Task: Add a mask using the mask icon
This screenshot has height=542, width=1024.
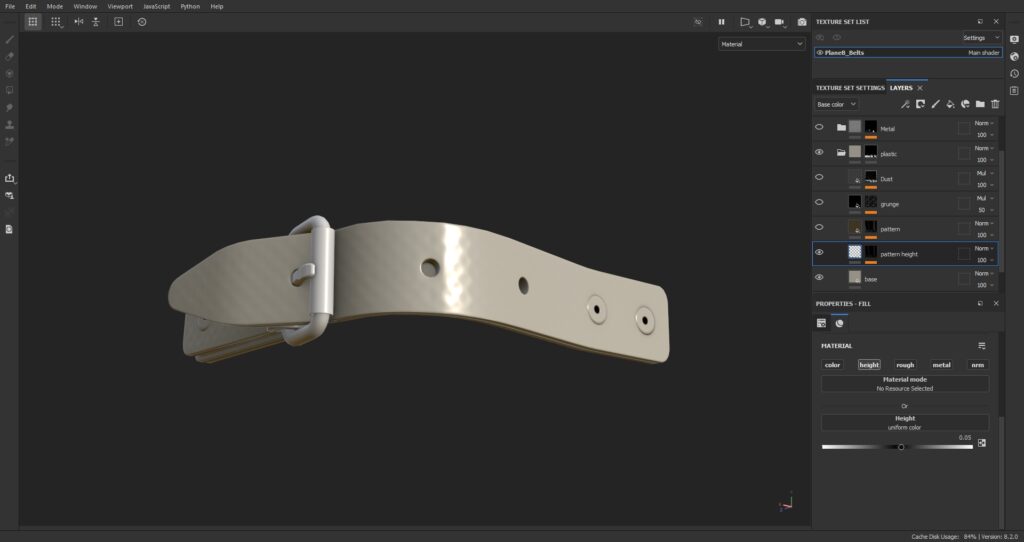Action: pos(920,104)
